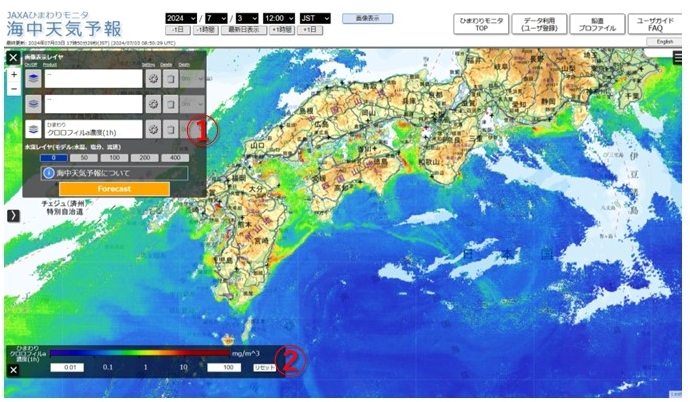The image size is (690, 402).
Task: Select depth layer 0 button
Action: tap(54, 158)
